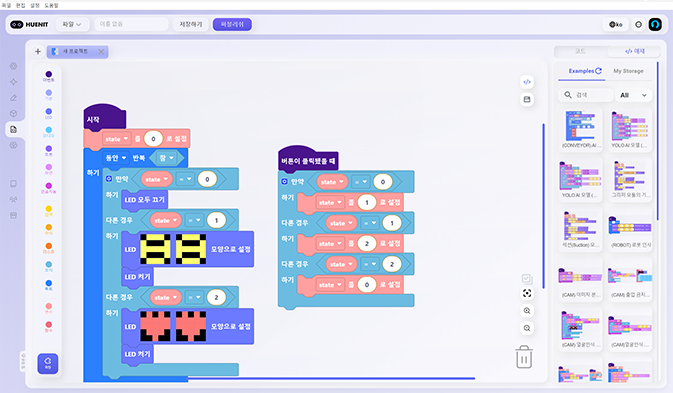Click the pencil icon in left sidebar
673x393 pixels.
tap(14, 98)
